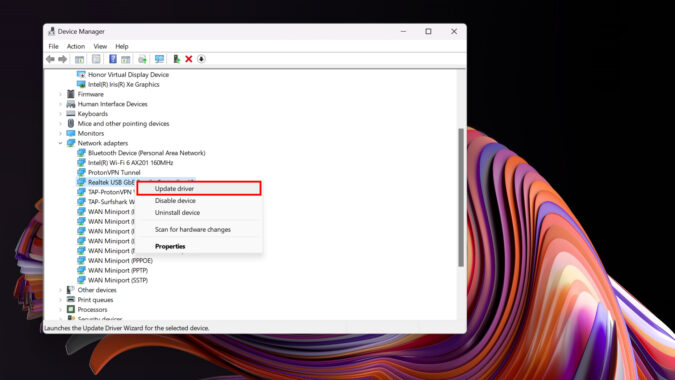The height and width of the screenshot is (380, 675).
Task: Click the Human Interface Devices category icon
Action: pos(71,104)
